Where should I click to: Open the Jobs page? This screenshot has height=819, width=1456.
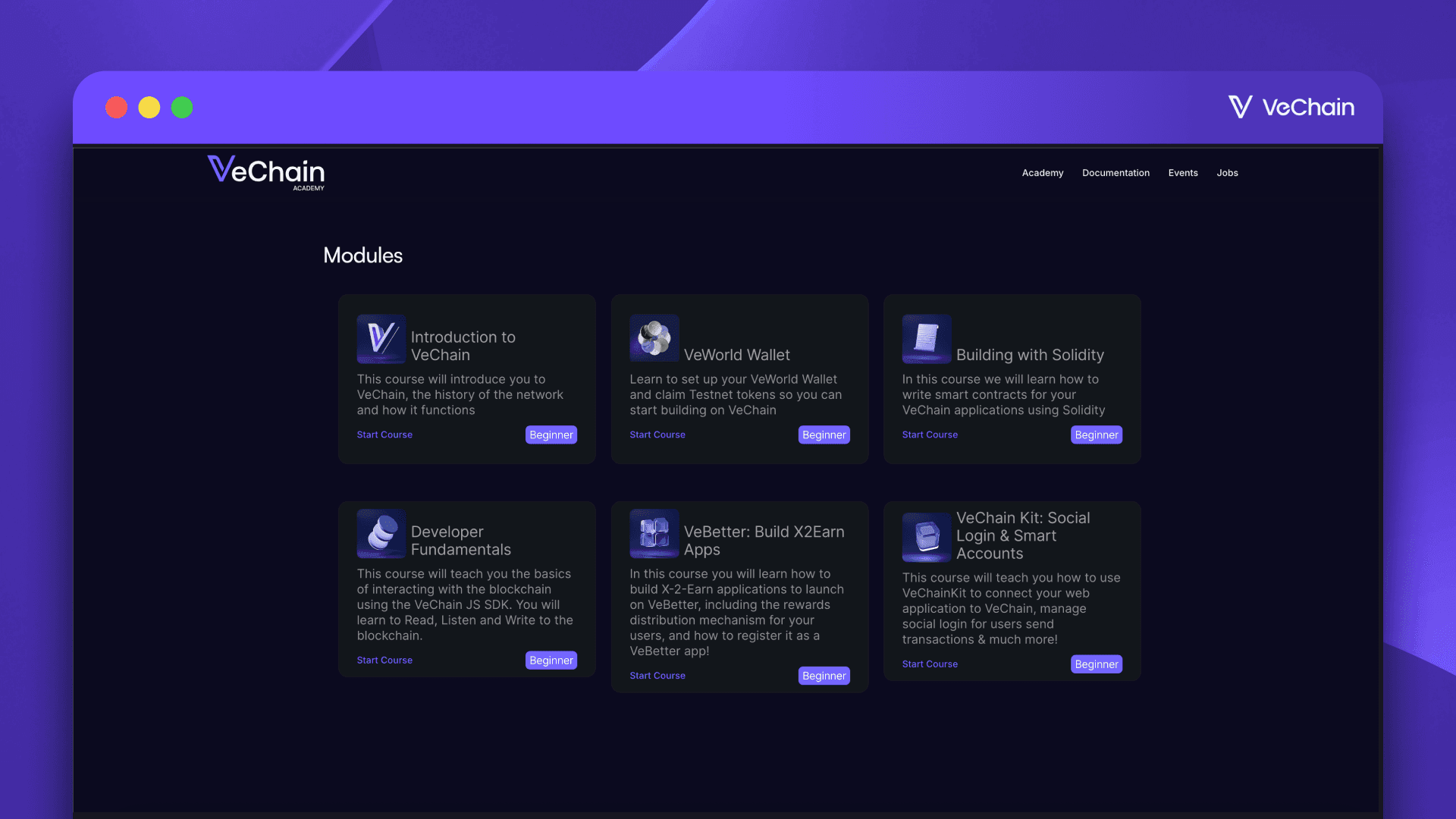pyautogui.click(x=1227, y=173)
